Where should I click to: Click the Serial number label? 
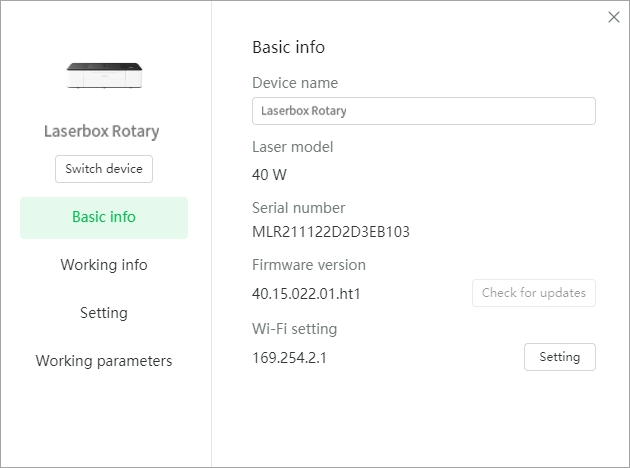pyautogui.click(x=299, y=208)
